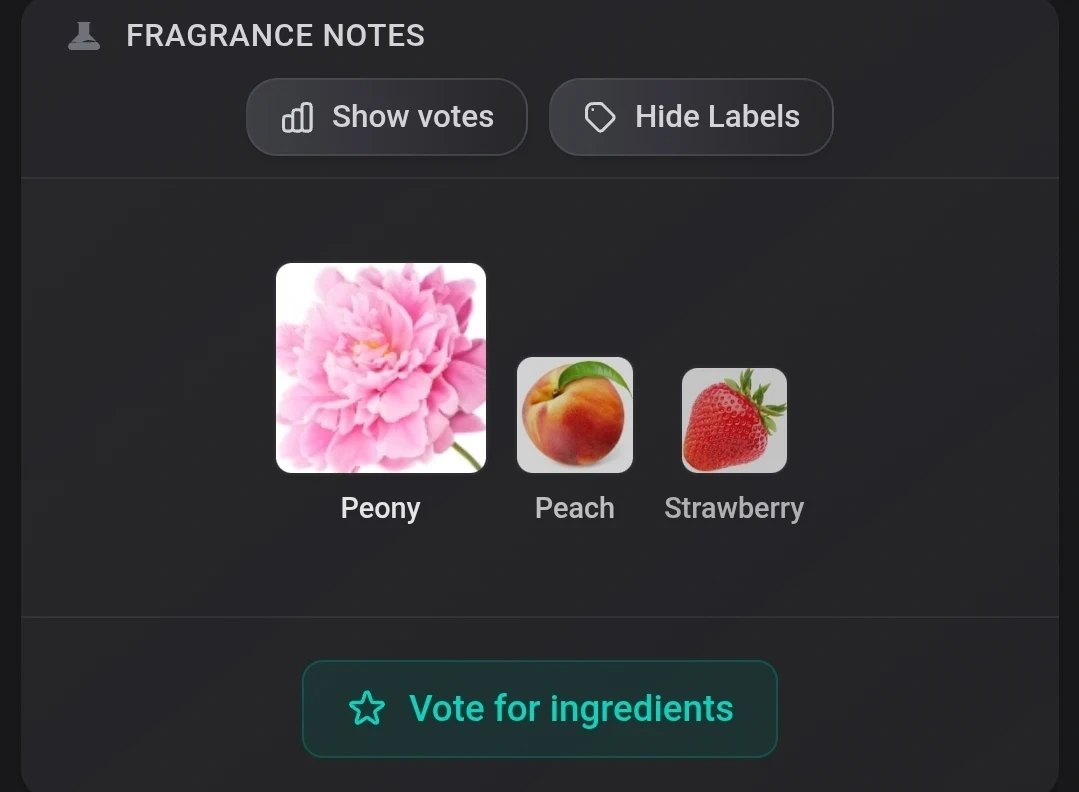Image resolution: width=1079 pixels, height=792 pixels.
Task: Click the star icon in Vote for ingredients
Action: 367,709
